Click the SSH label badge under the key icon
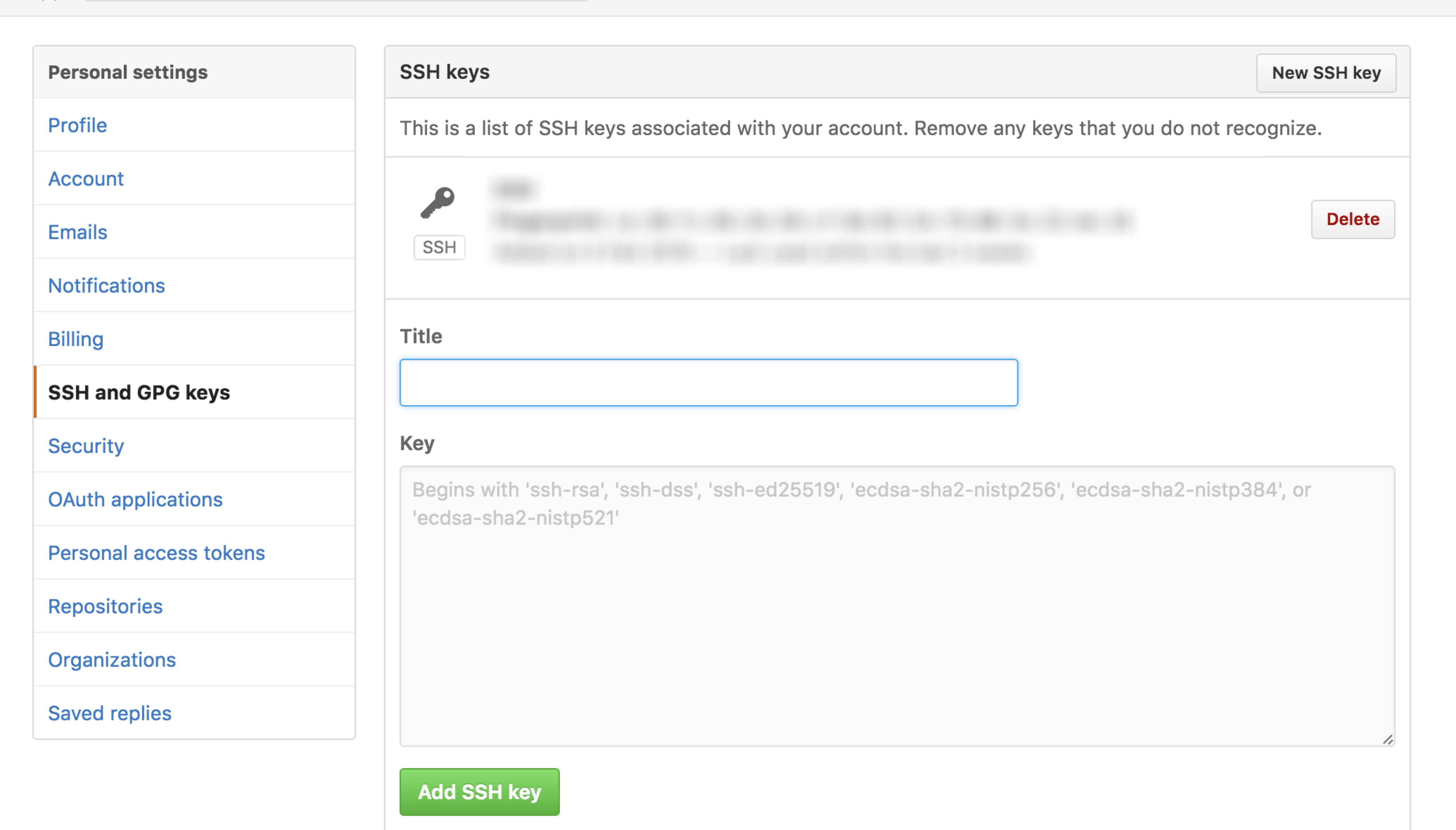Viewport: 1456px width, 830px height. pyautogui.click(x=439, y=247)
